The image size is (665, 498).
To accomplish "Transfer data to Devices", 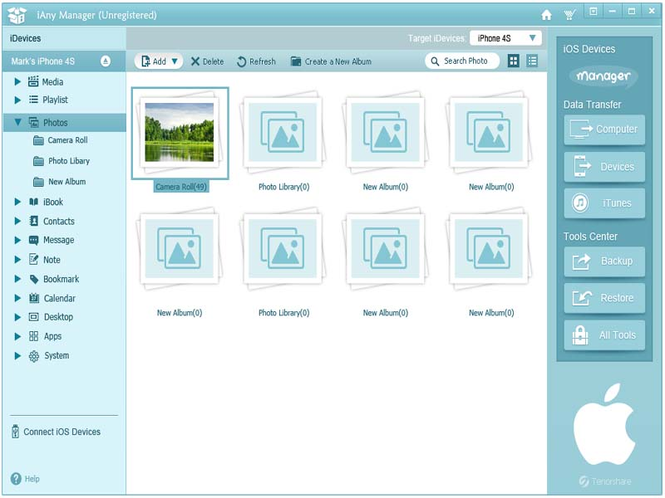I will coord(604,167).
